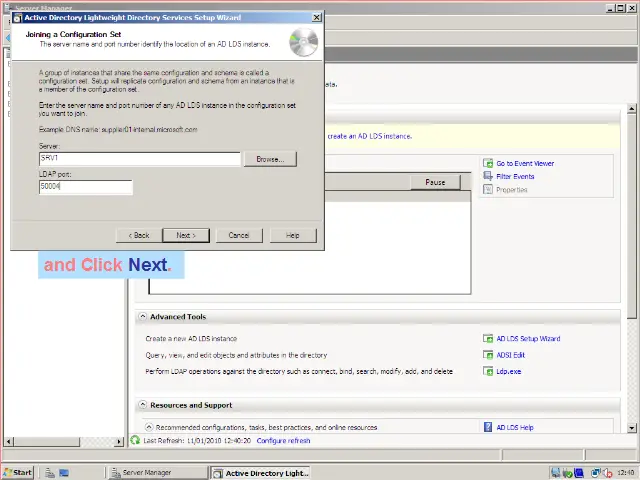Screen dimensions: 640x480
Task: Click the LDAP port input field
Action: point(86,187)
